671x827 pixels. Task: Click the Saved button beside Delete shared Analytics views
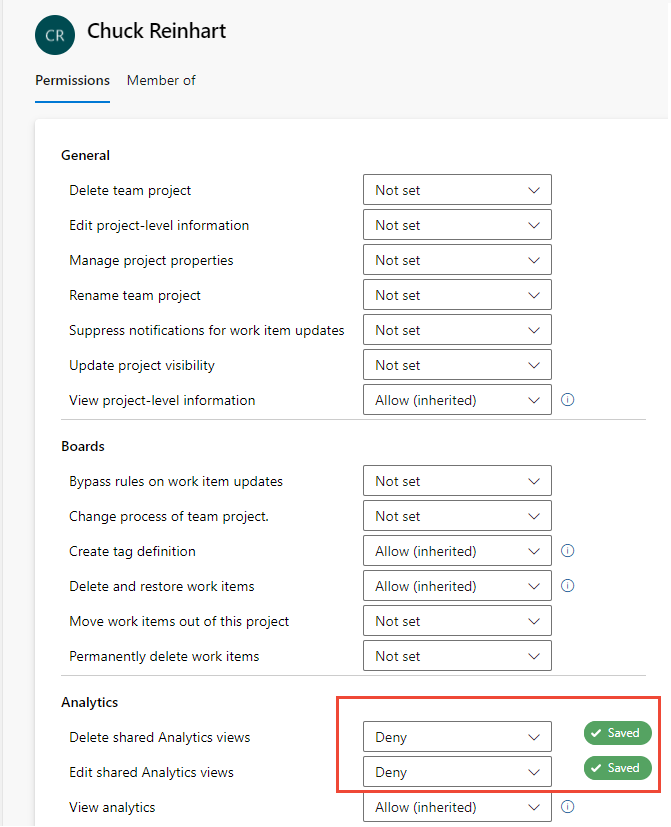617,733
